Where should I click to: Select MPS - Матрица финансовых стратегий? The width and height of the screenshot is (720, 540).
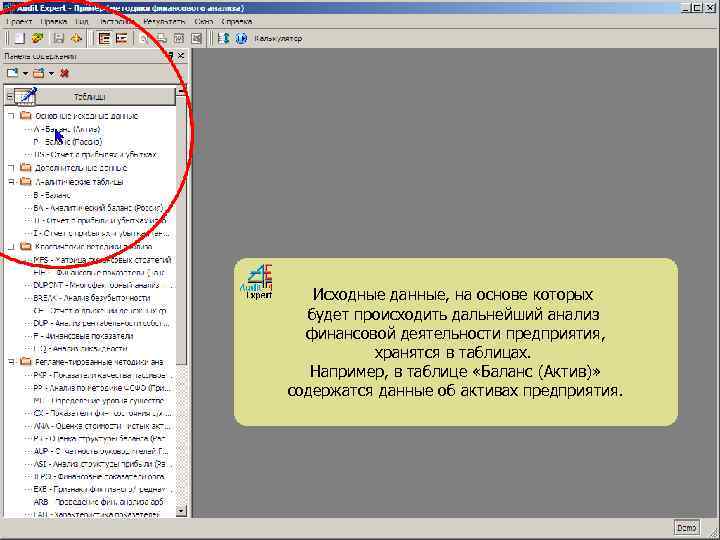click(102, 260)
